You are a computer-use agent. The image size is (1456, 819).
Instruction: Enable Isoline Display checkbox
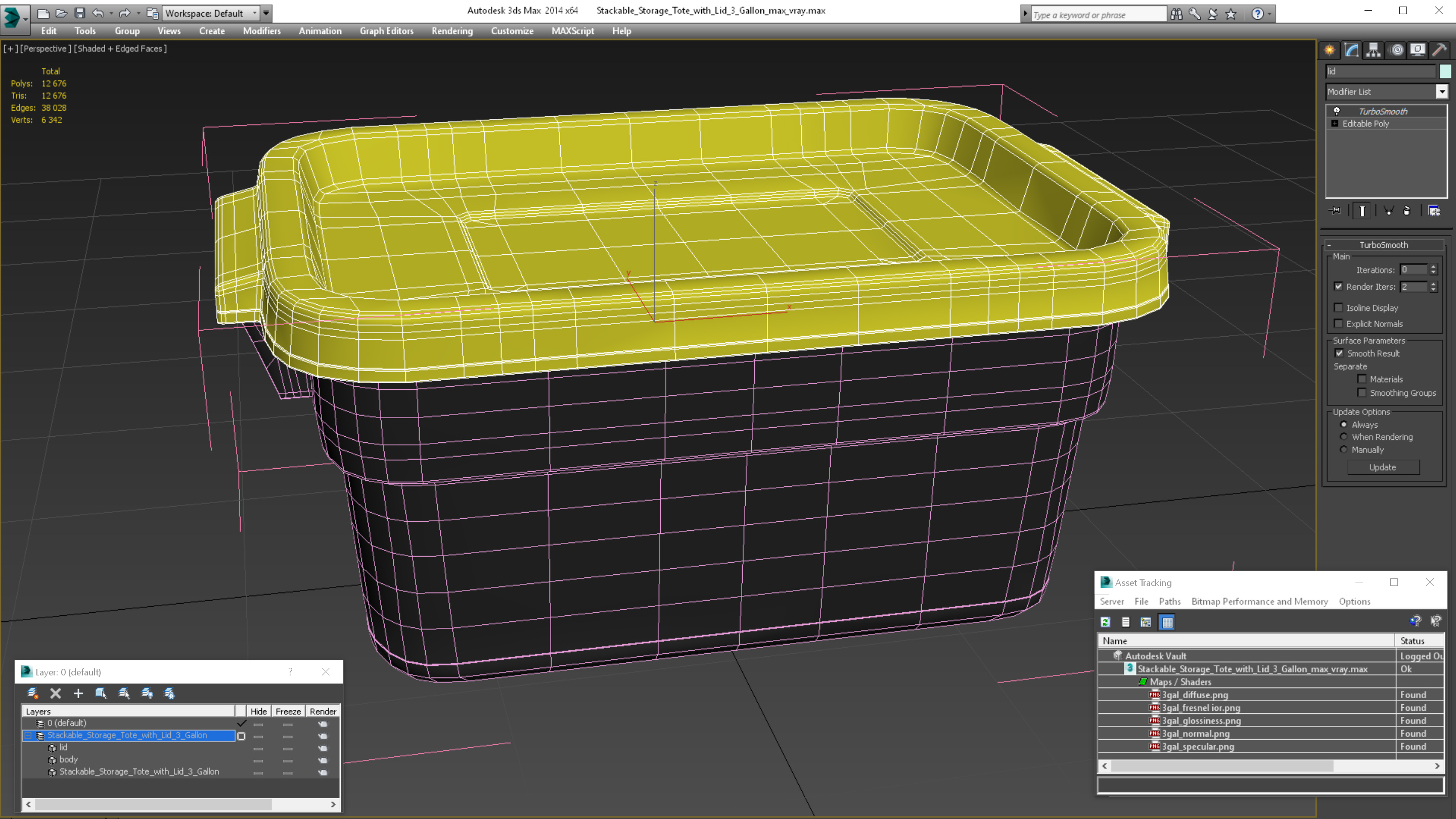click(x=1338, y=307)
